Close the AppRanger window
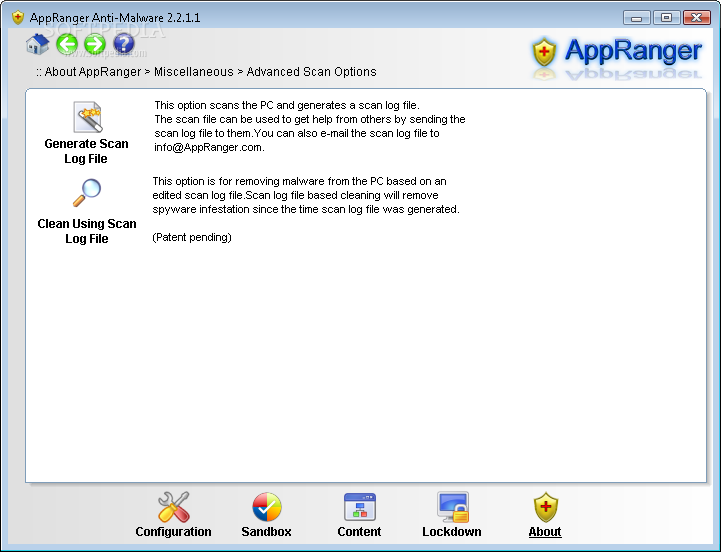The image size is (721, 552). (x=697, y=18)
